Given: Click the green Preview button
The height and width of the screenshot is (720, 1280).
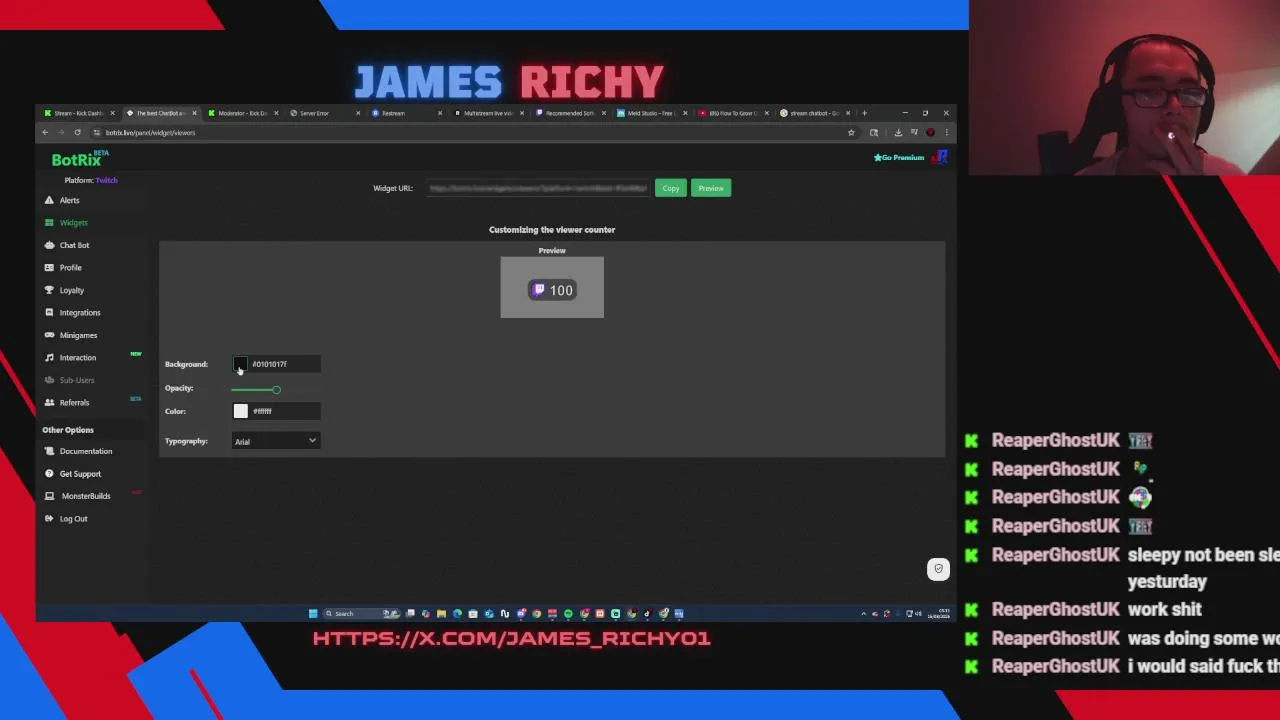Looking at the screenshot, I should [711, 188].
